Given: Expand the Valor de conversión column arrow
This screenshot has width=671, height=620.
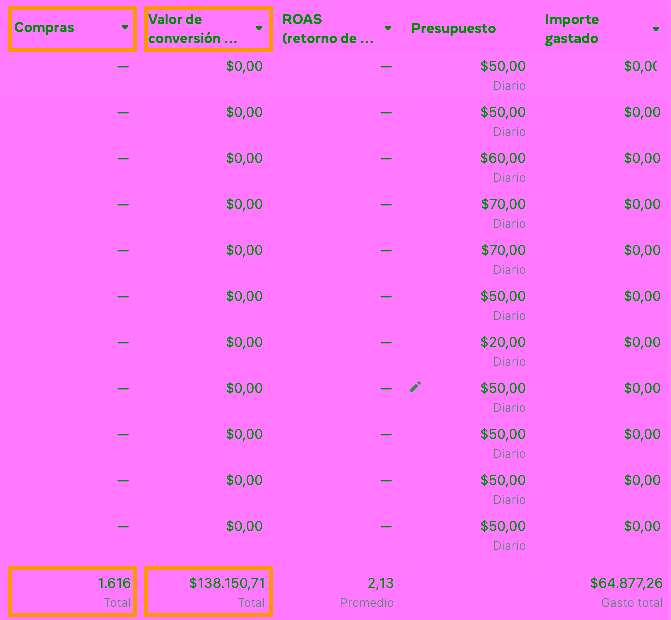Looking at the screenshot, I should point(259,29).
